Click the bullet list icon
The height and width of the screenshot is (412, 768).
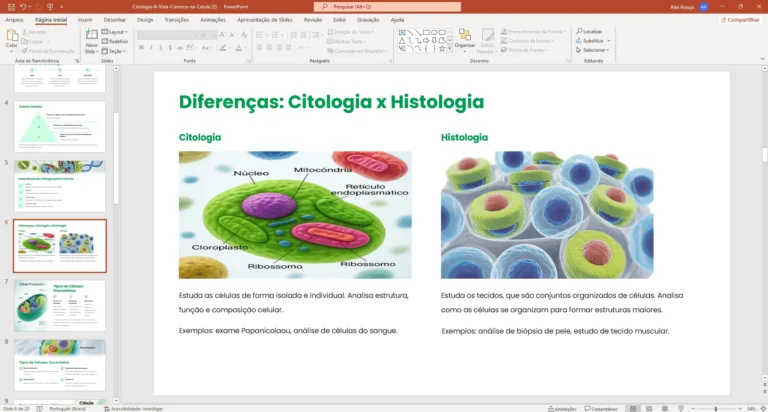[x=260, y=35]
